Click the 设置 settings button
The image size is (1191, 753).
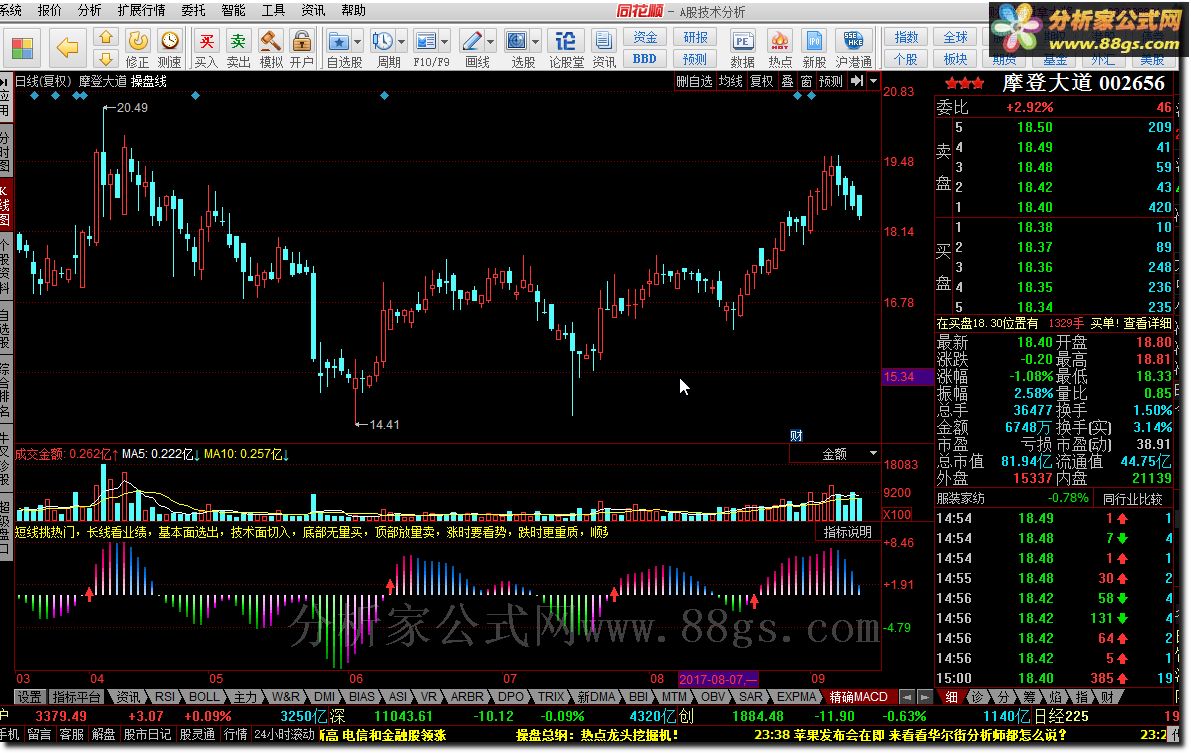click(30, 697)
